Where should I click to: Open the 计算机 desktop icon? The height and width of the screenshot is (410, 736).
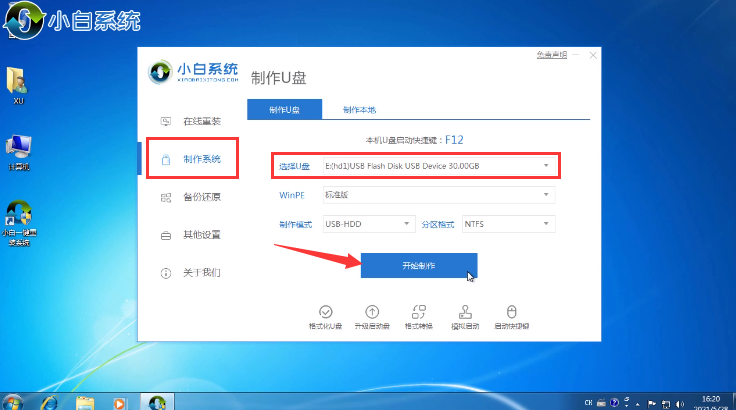(x=19, y=152)
